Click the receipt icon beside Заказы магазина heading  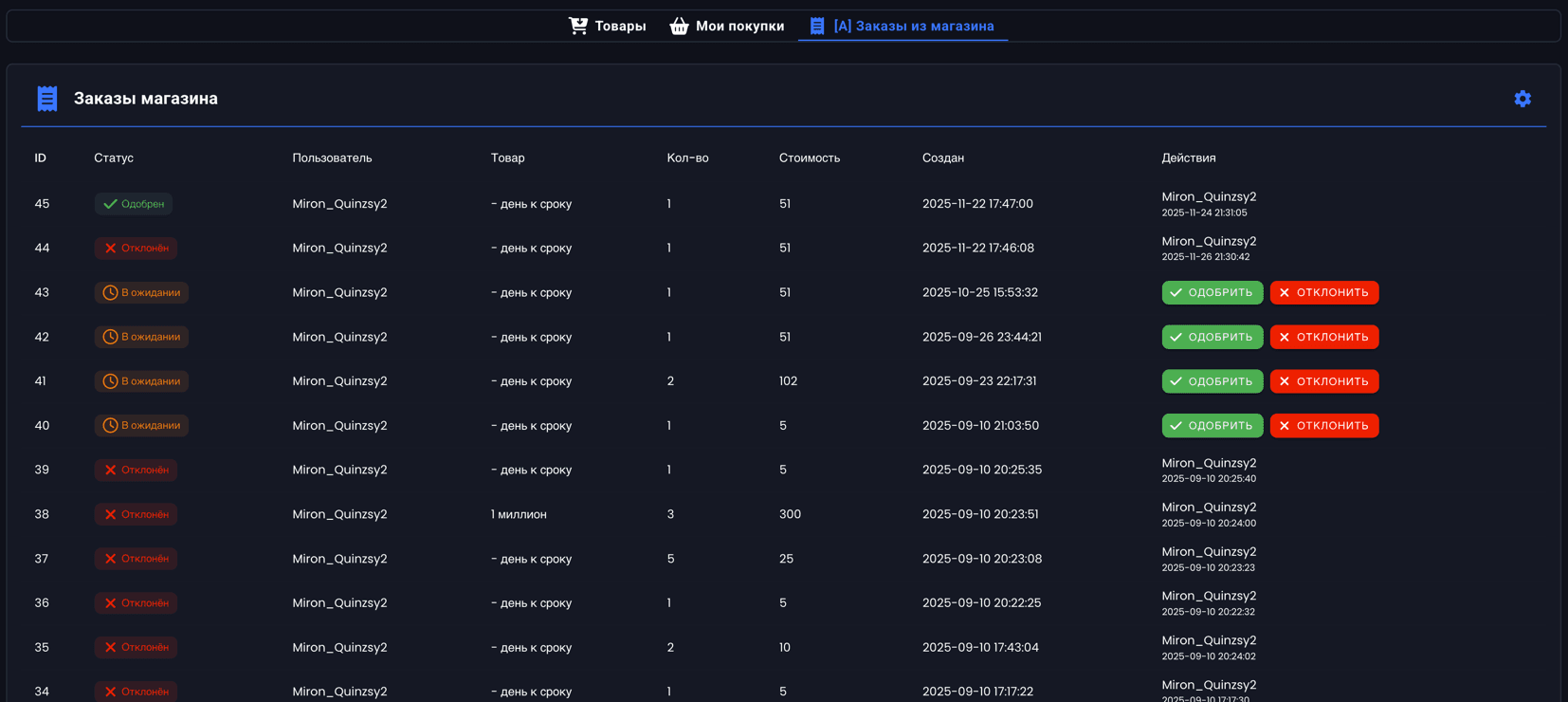pos(46,99)
